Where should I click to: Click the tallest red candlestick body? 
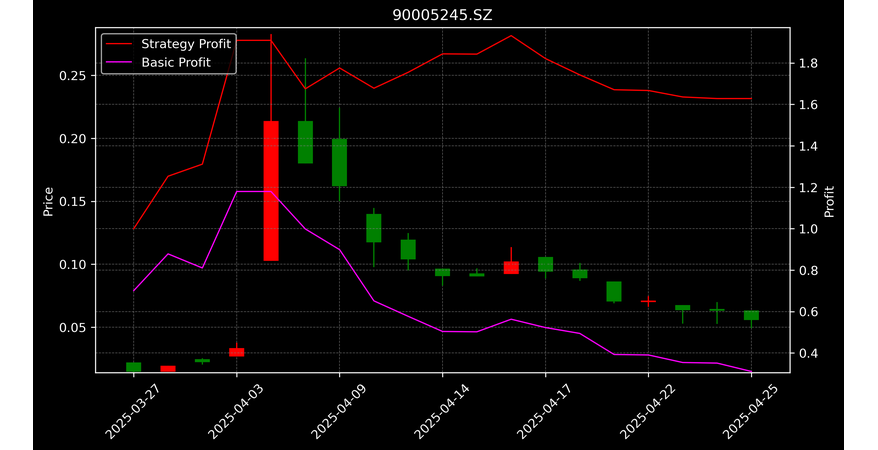[x=271, y=191]
